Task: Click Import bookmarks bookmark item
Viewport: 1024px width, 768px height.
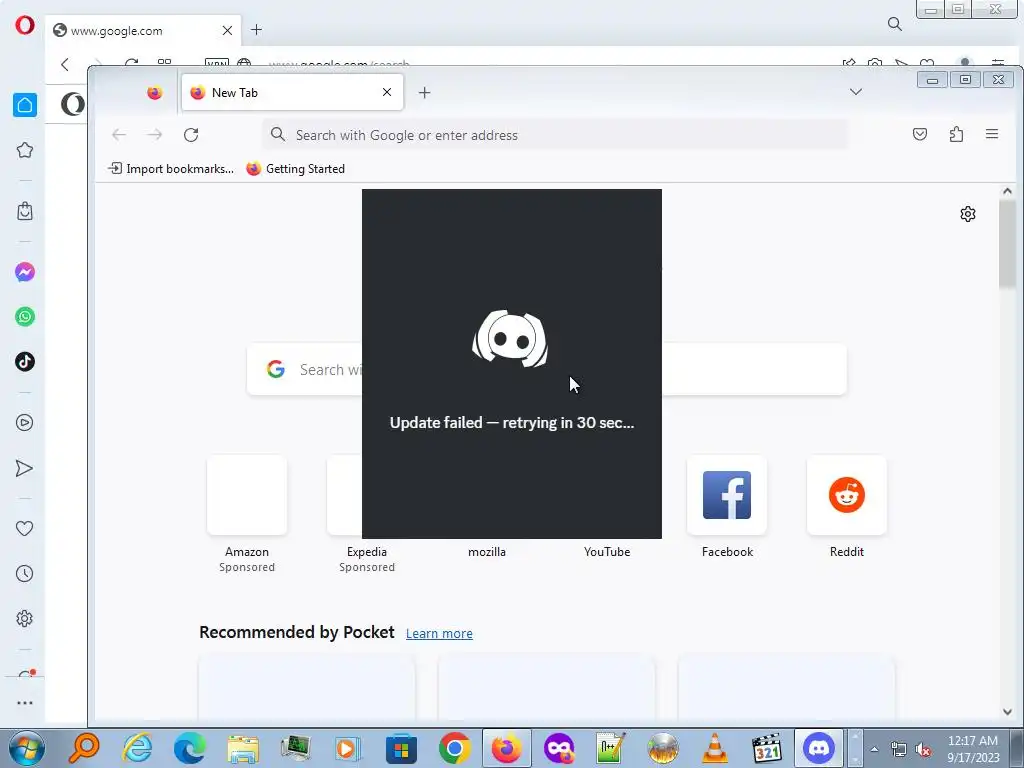Action: 171,168
